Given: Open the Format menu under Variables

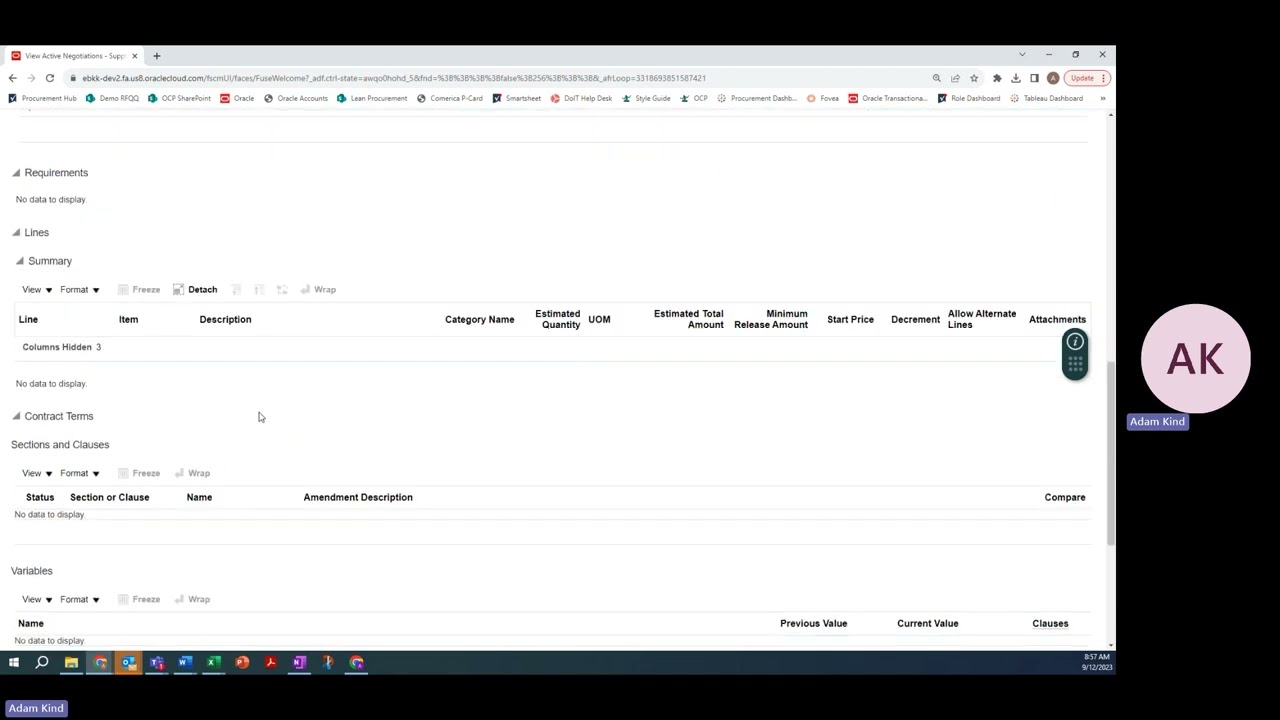Looking at the screenshot, I should pyautogui.click(x=79, y=599).
